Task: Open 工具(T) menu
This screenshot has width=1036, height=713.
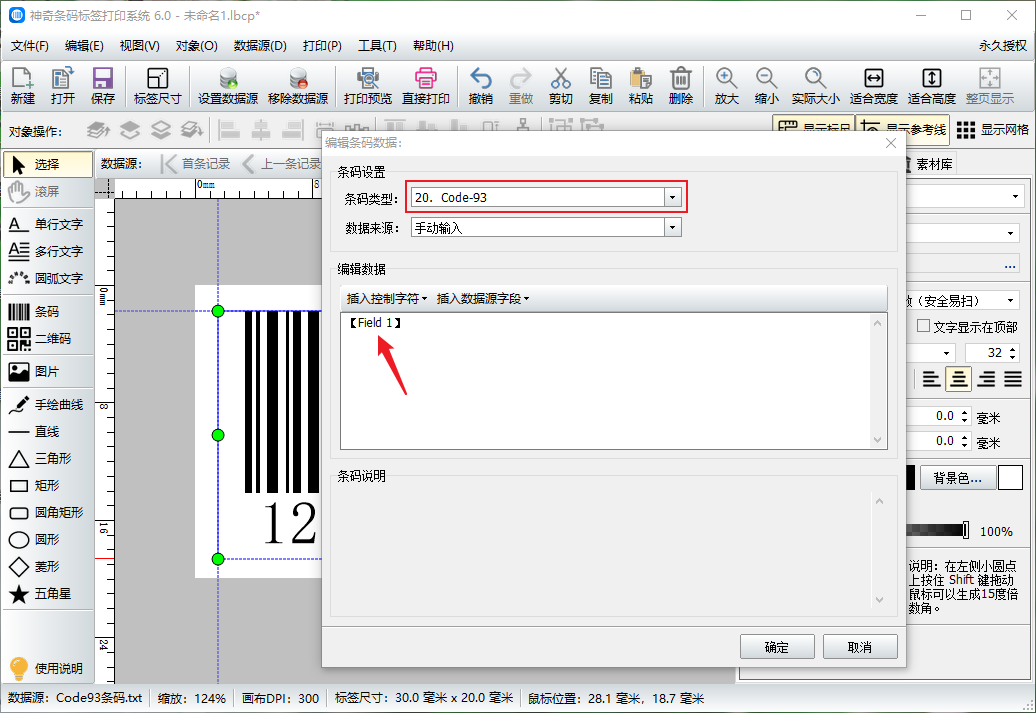Action: 377,46
